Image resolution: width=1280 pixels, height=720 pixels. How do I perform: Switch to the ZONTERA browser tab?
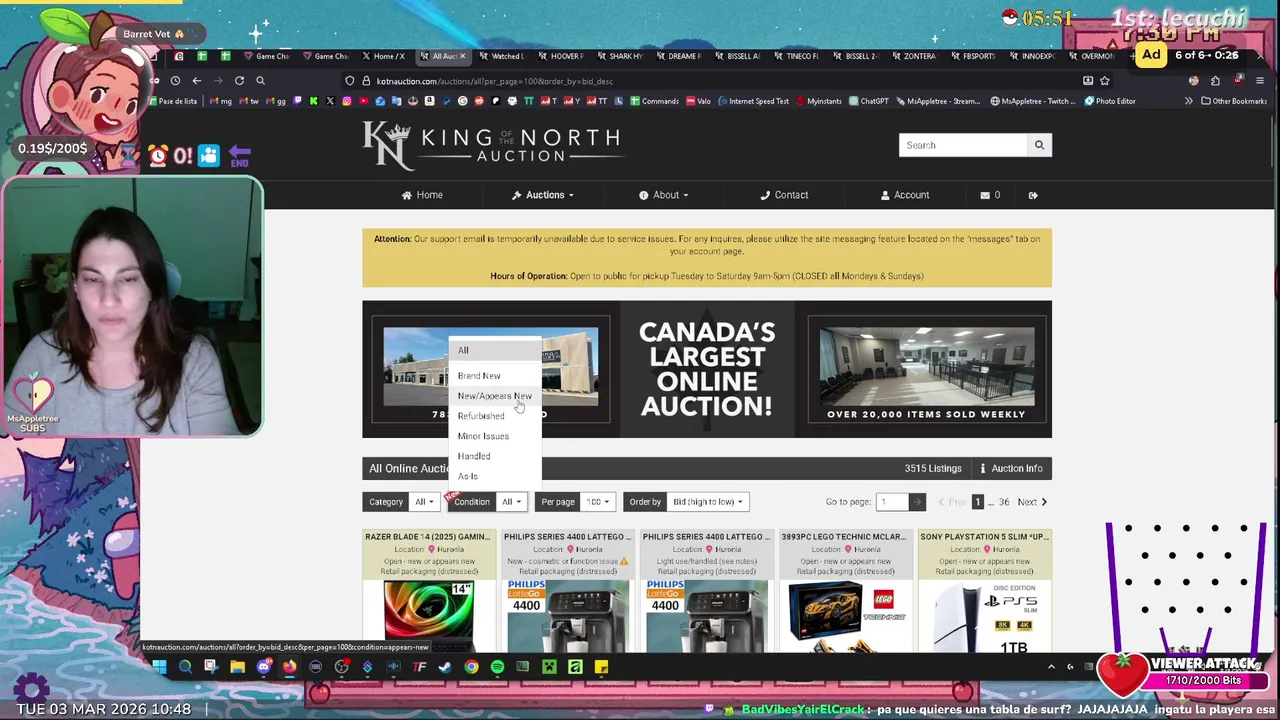pyautogui.click(x=914, y=56)
